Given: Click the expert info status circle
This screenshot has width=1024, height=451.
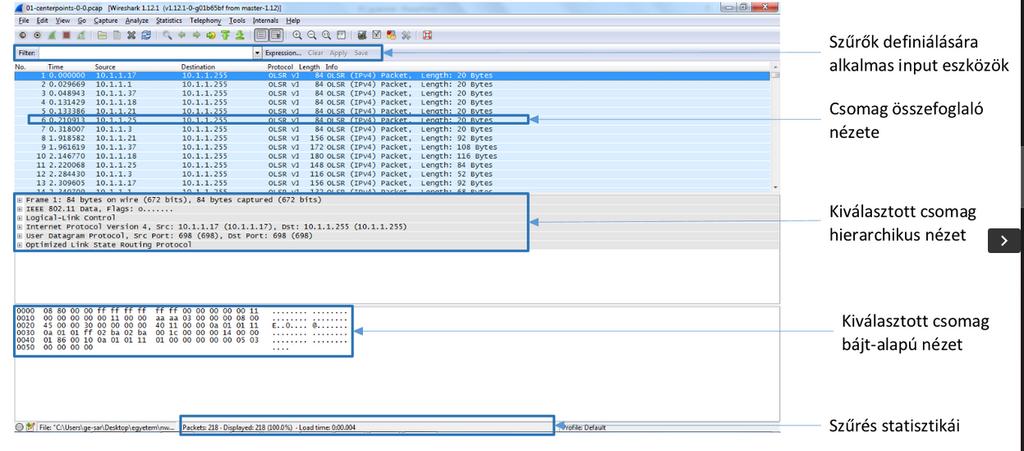Looking at the screenshot, I should pos(20,428).
